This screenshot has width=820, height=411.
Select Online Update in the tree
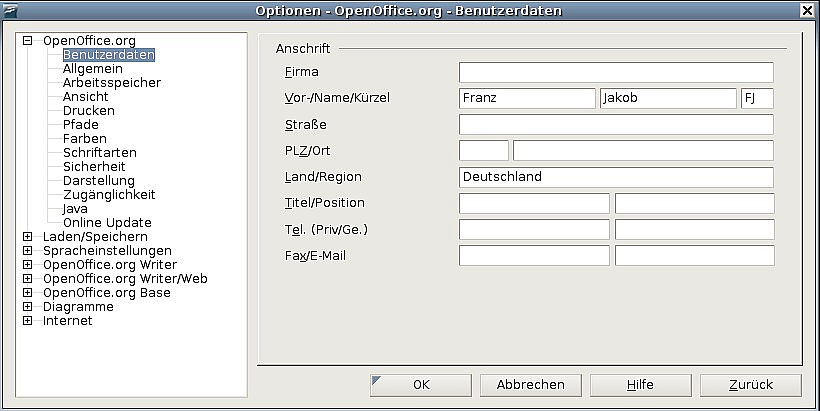[107, 223]
